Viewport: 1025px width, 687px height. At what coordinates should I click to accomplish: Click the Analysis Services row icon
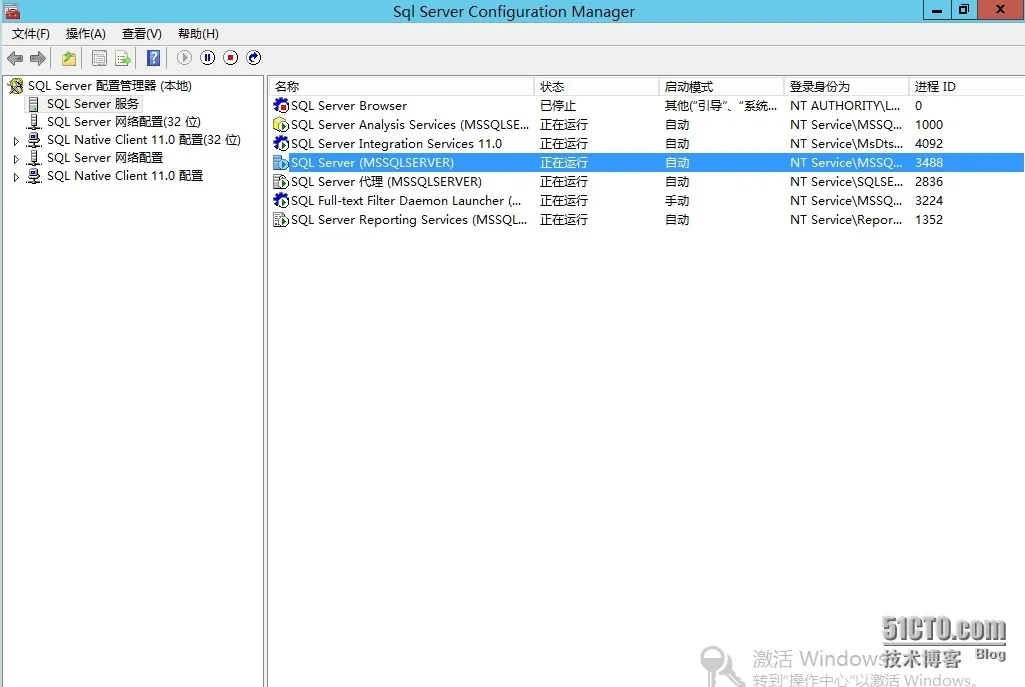(x=281, y=124)
